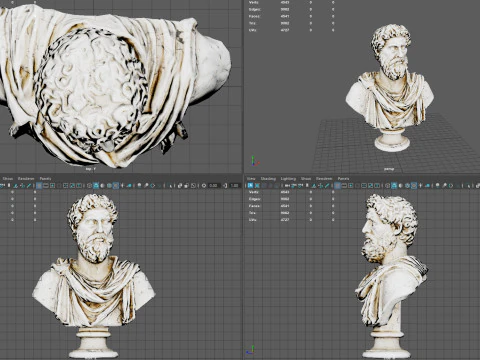
Task: Click Verts row in side view heads-up display
Action: click(292, 192)
